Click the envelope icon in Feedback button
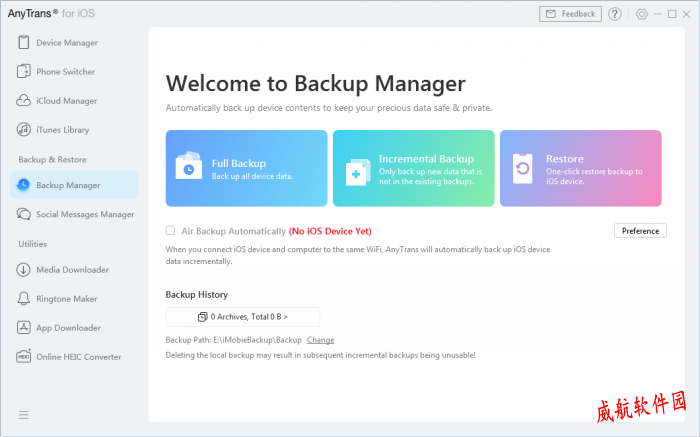Image resolution: width=700 pixels, height=437 pixels. 551,14
